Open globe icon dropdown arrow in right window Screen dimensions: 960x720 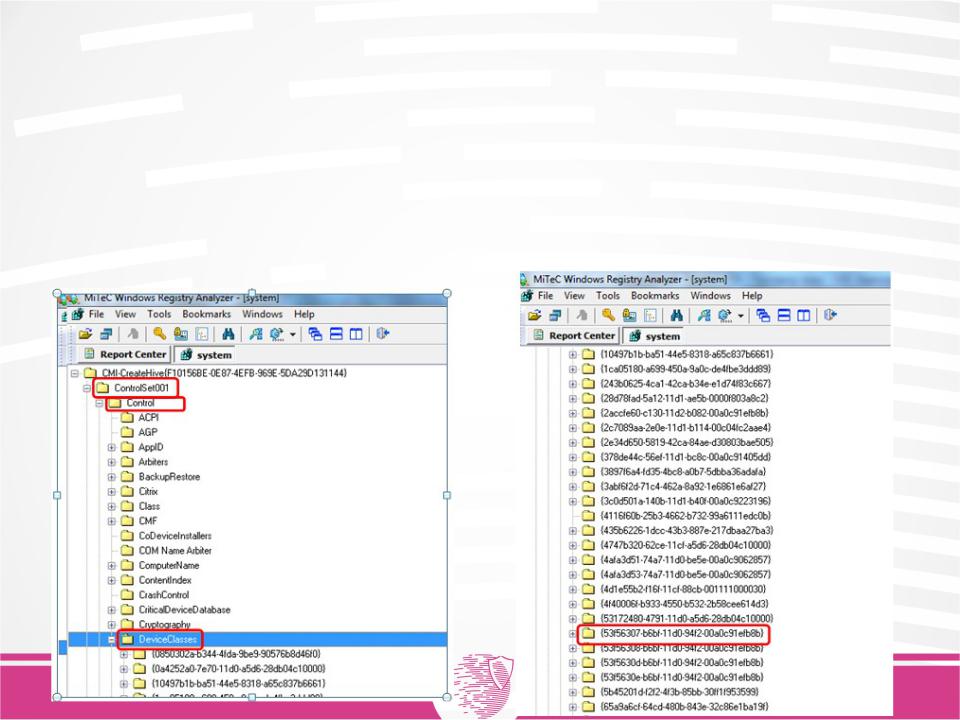pos(741,316)
